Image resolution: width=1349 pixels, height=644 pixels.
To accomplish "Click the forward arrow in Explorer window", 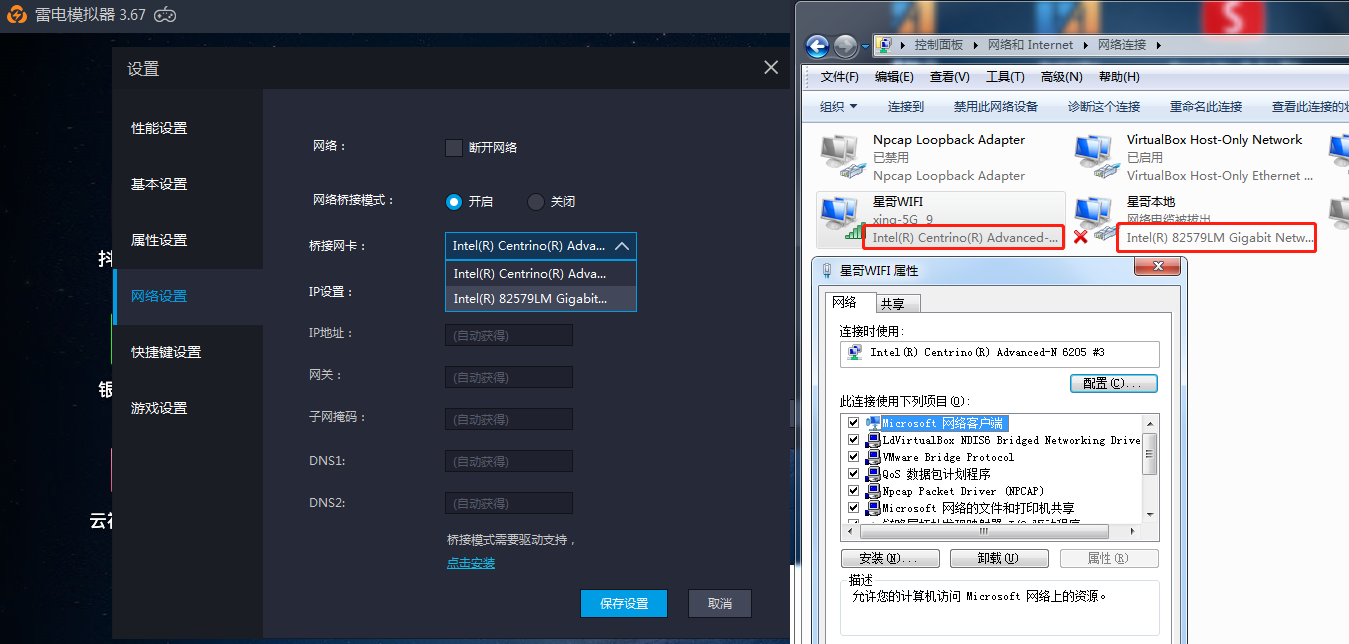I will 845,46.
